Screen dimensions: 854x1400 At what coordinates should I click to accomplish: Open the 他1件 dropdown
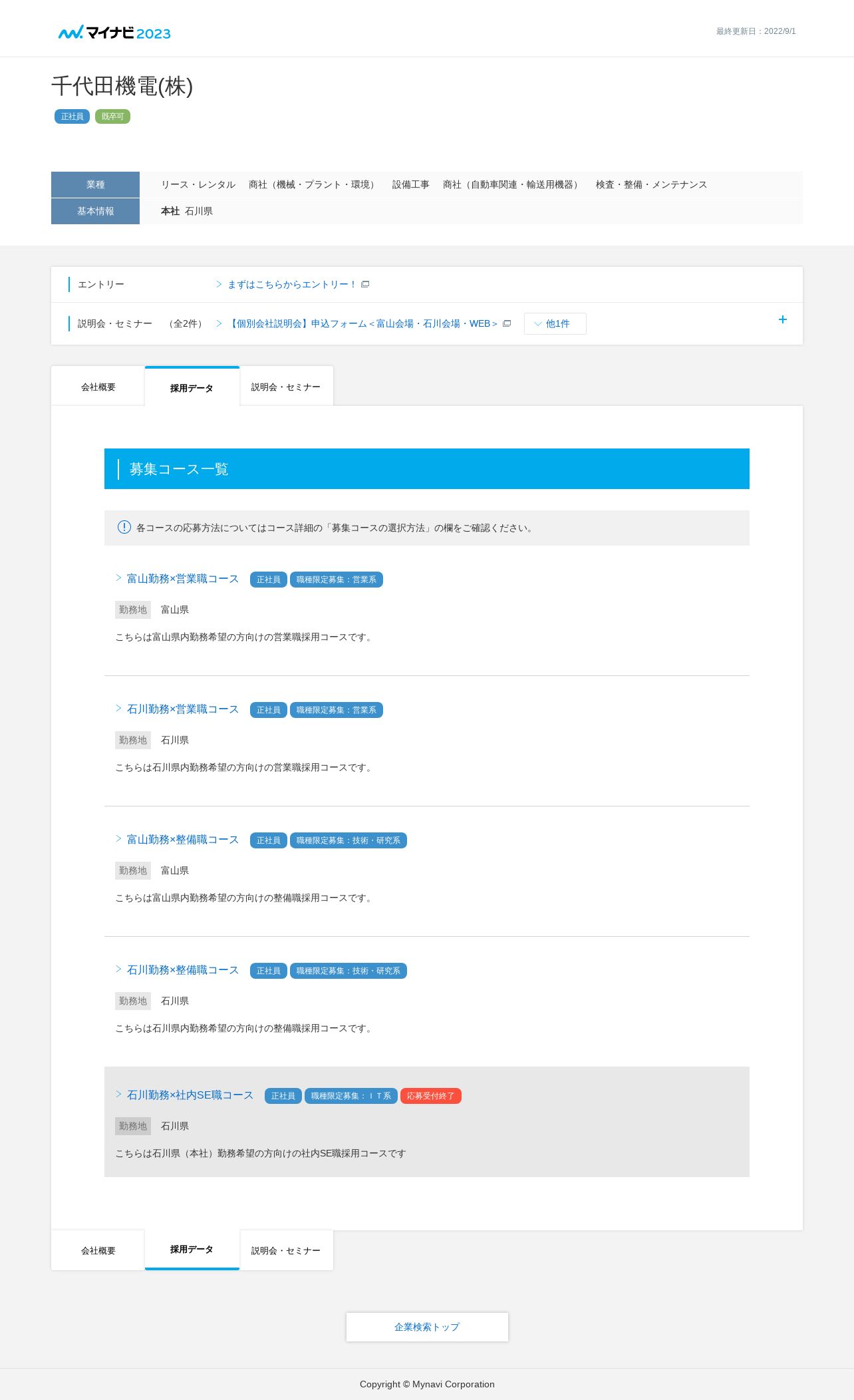[555, 323]
